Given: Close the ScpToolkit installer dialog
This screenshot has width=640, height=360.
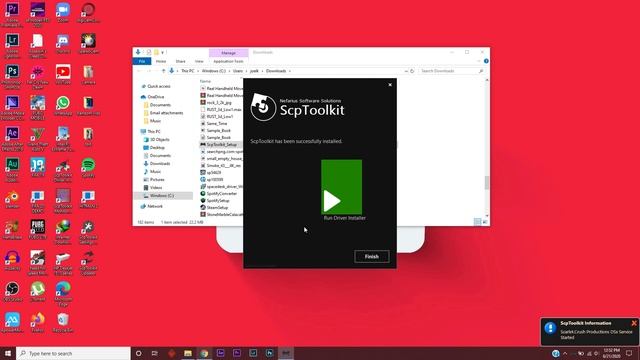Looking at the screenshot, I should (x=390, y=85).
